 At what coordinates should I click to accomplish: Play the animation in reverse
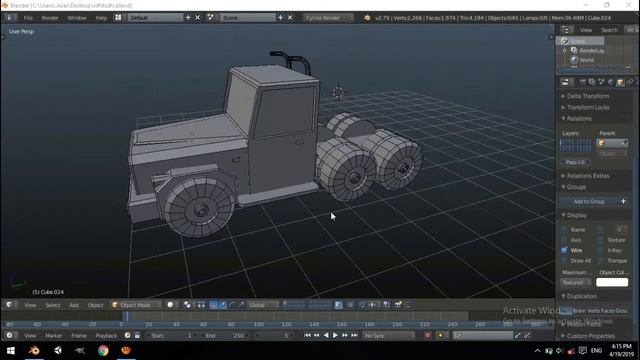pyautogui.click(x=326, y=335)
